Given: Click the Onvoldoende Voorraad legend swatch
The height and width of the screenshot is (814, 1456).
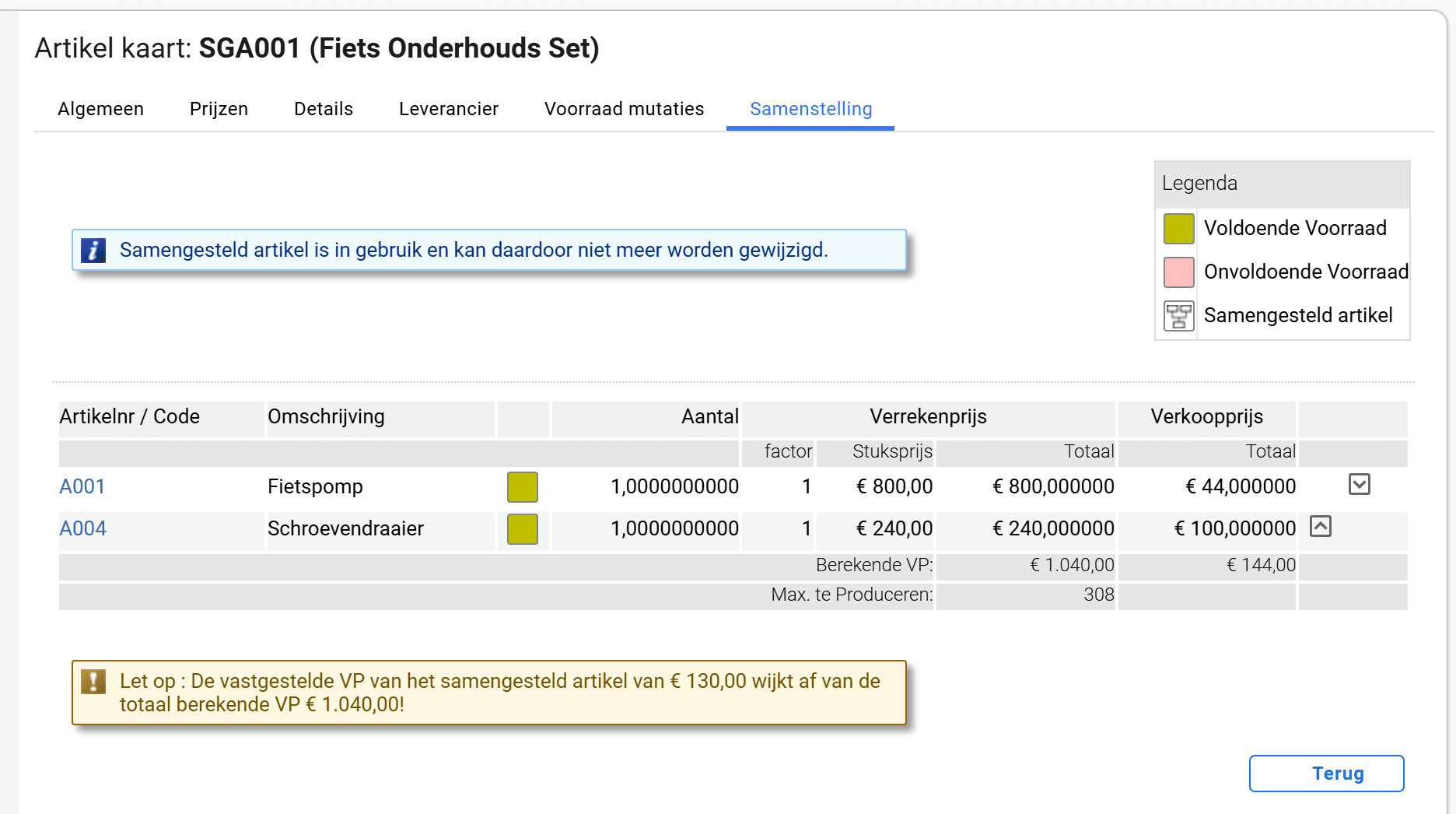Looking at the screenshot, I should point(1178,272).
